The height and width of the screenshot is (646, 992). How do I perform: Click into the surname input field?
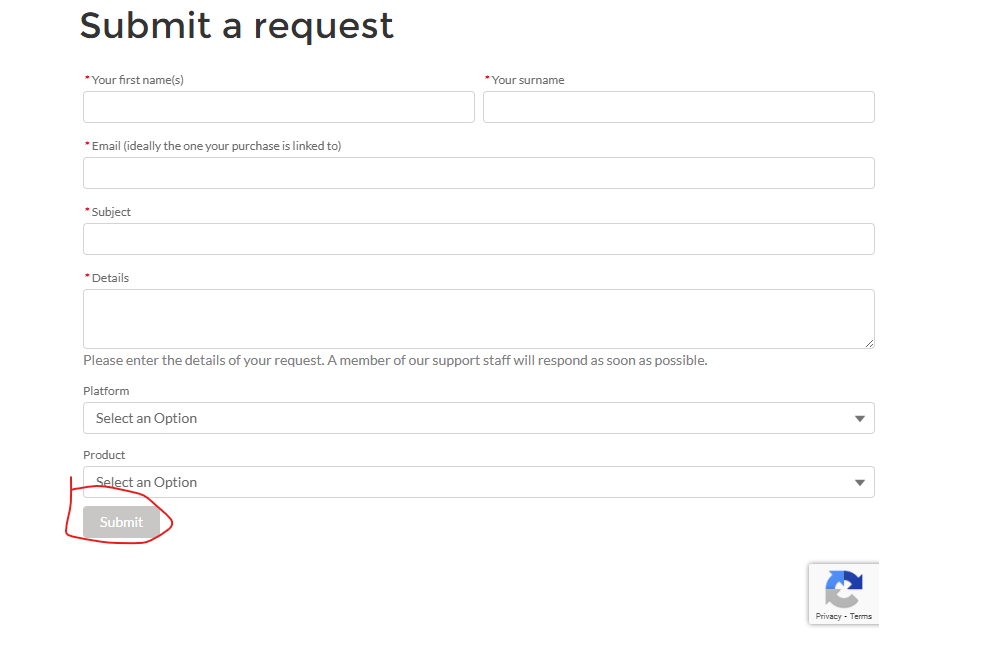678,107
